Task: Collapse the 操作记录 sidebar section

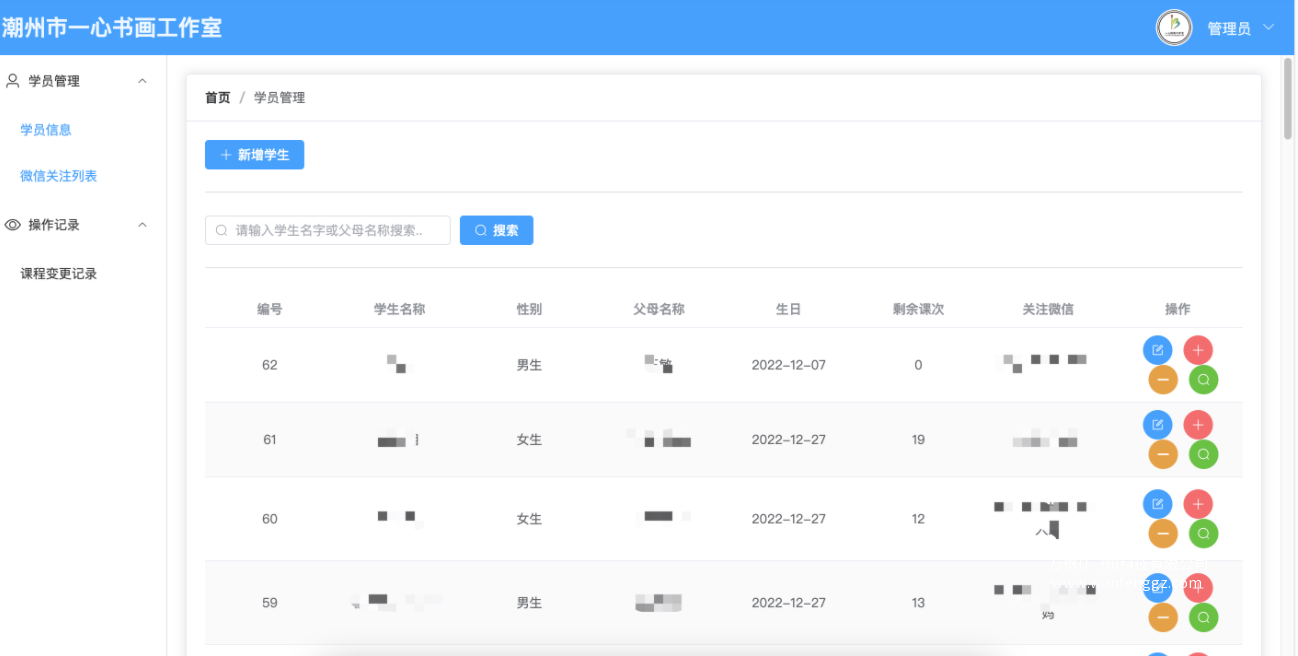Action: (x=142, y=224)
